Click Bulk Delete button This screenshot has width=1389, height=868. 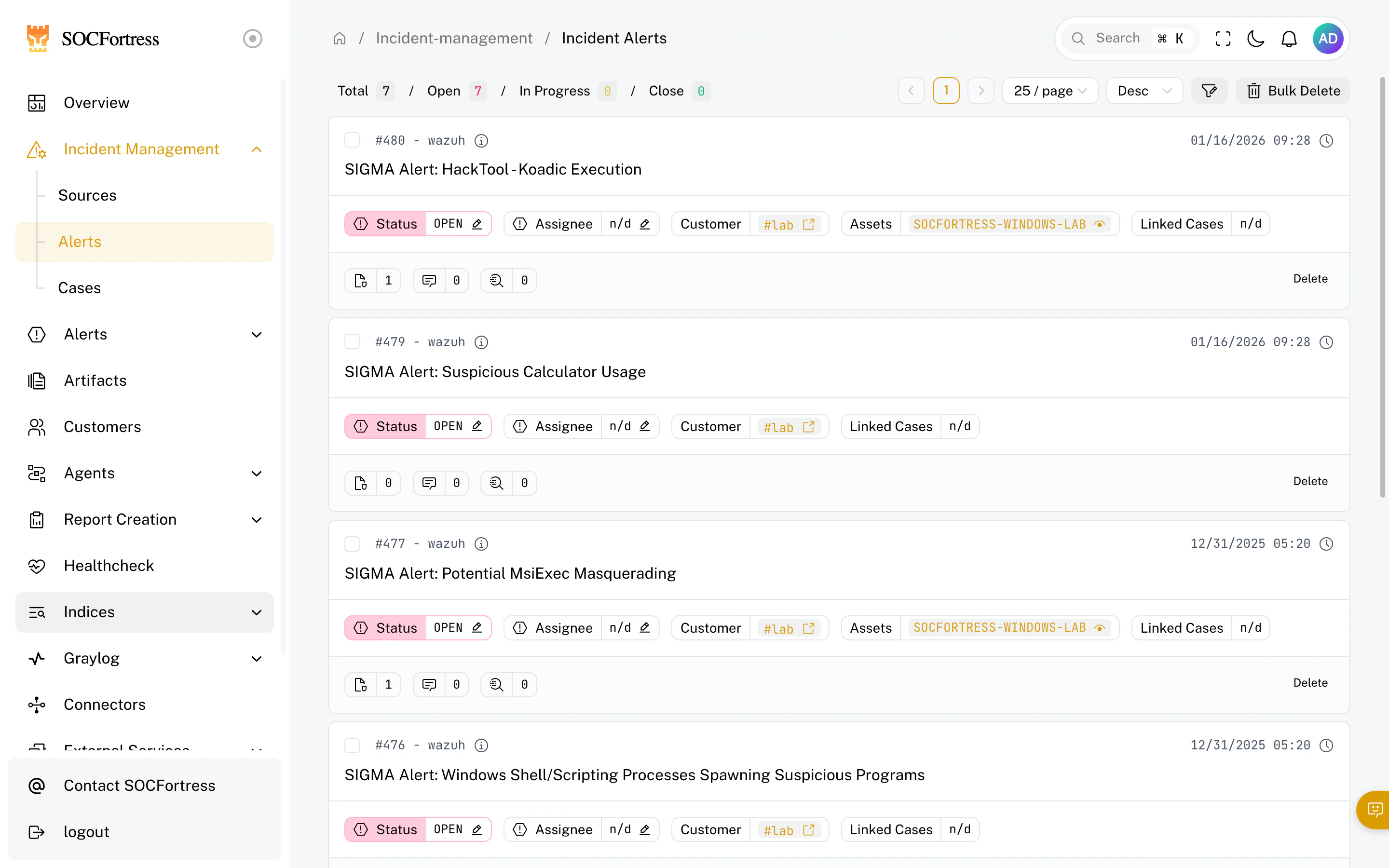[1293, 91]
